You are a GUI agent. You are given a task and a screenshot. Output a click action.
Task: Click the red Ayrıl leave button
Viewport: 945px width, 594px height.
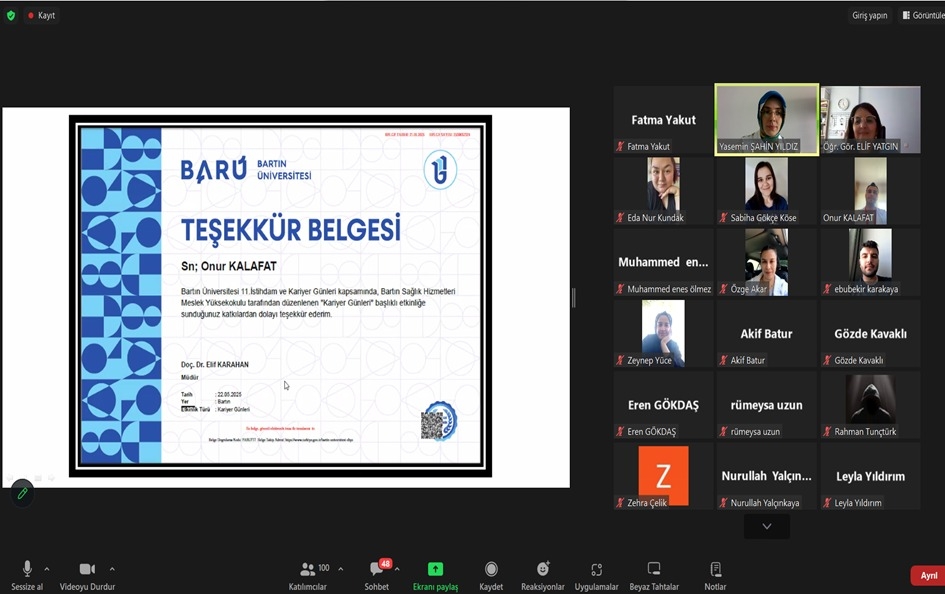coord(928,575)
